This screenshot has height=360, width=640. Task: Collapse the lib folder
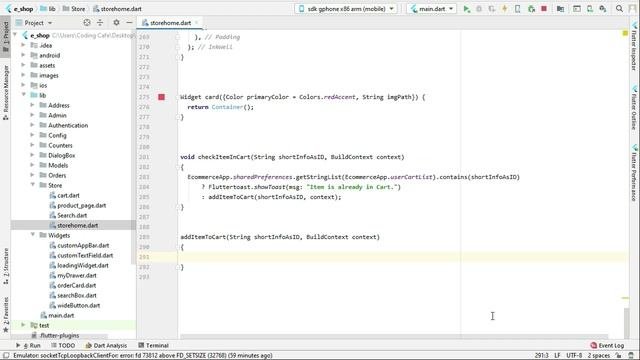tap(23, 95)
